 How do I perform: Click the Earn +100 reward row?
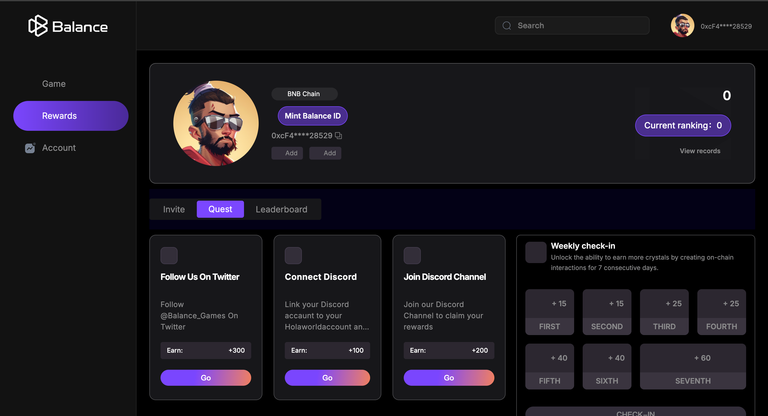pos(327,350)
